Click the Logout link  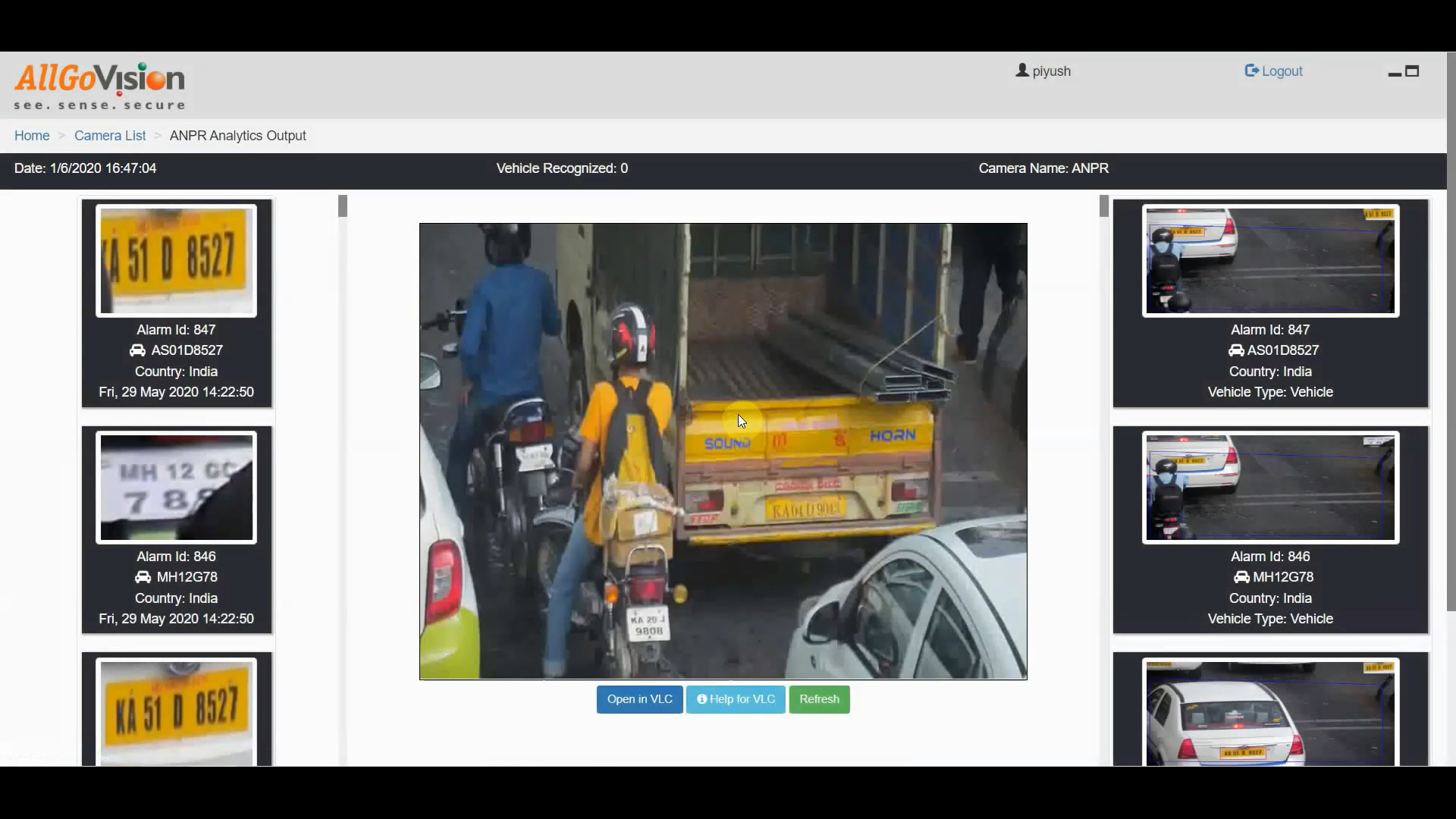(1273, 71)
